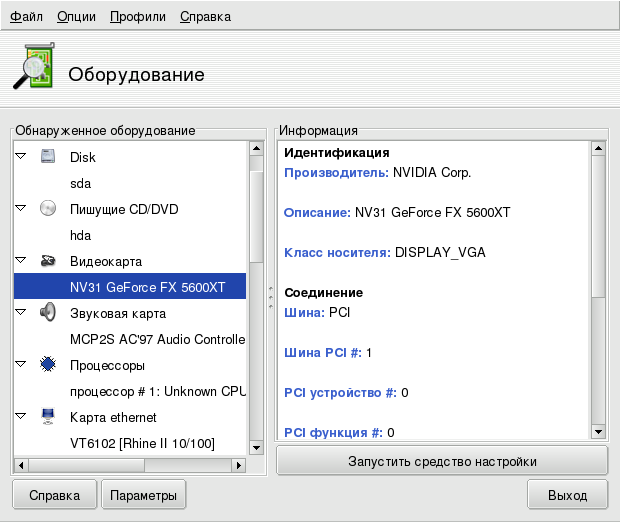Click the Звуковая карта speaker icon

48,312
